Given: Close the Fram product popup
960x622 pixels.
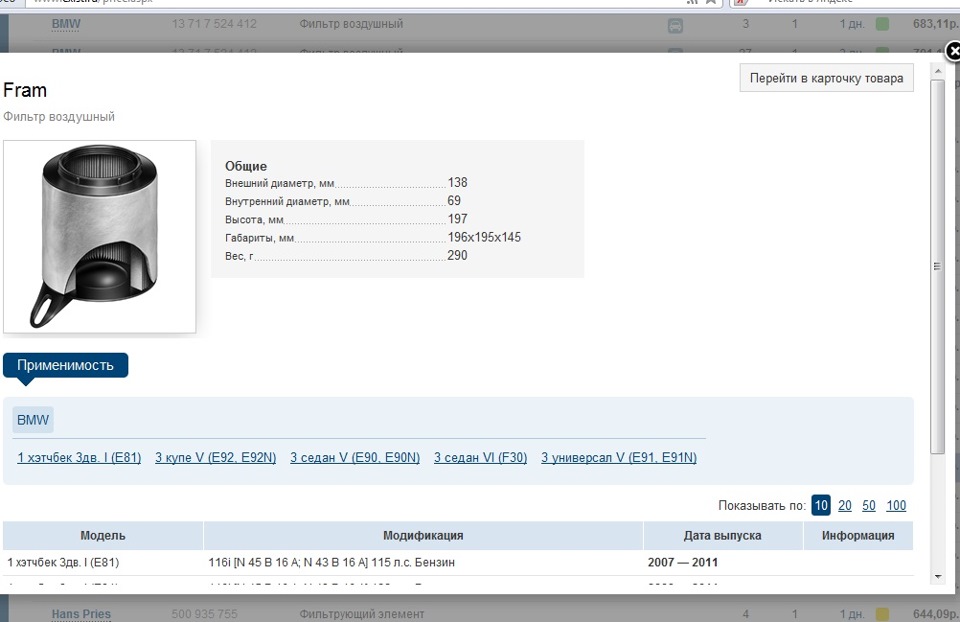Looking at the screenshot, I should pos(953,51).
